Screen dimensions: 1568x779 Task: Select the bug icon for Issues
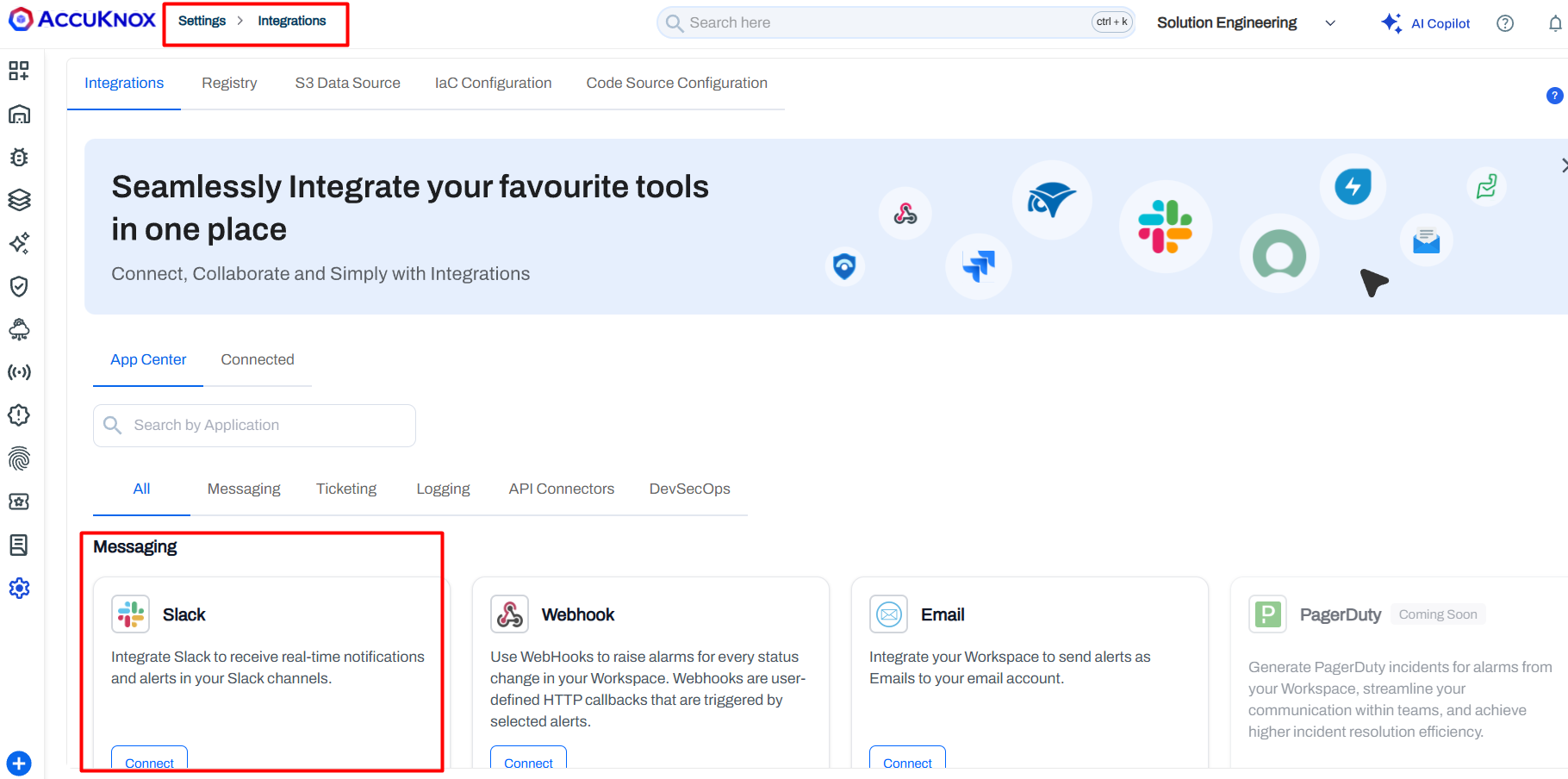(19, 157)
